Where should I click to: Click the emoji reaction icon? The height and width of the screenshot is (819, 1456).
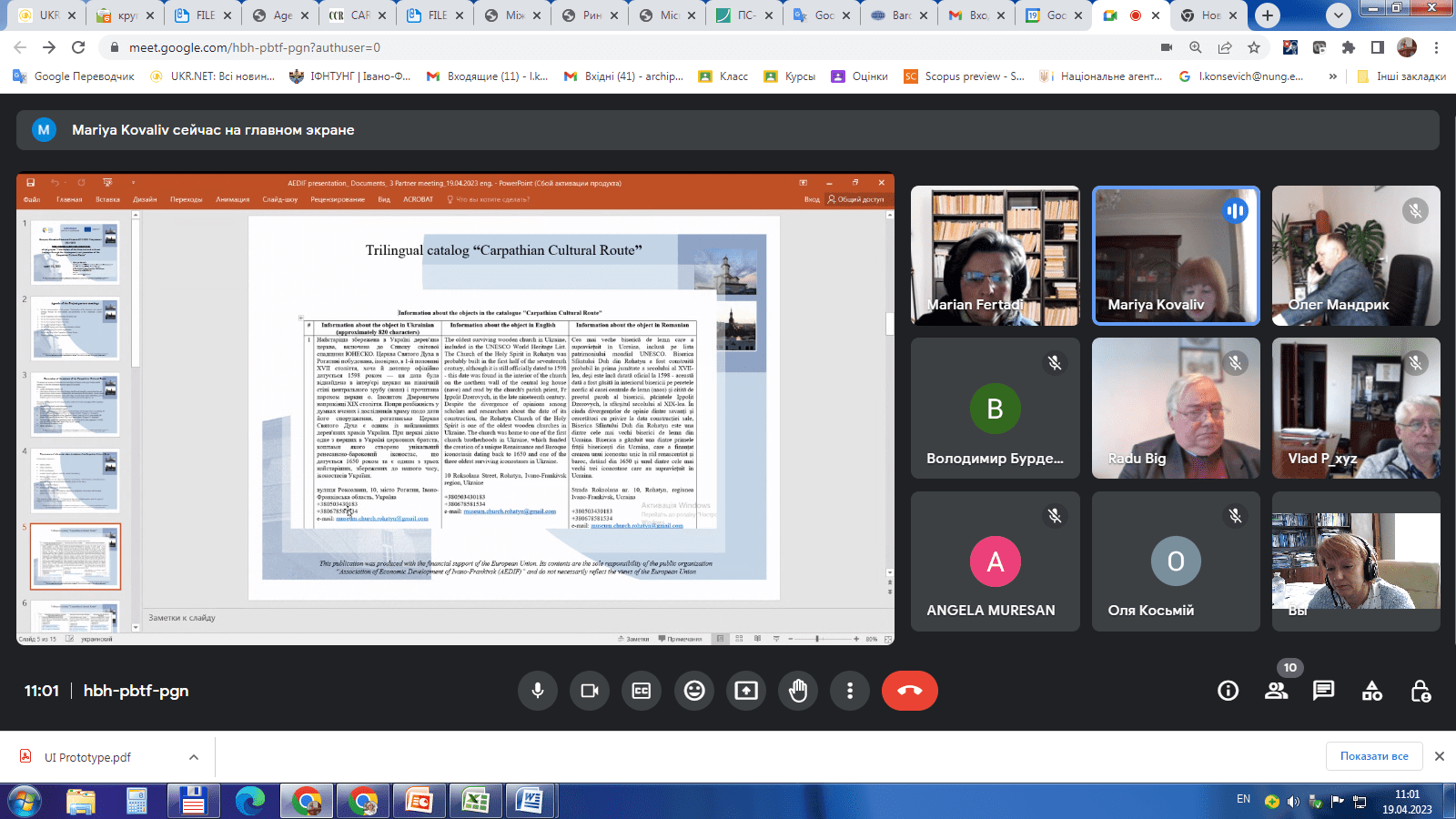tap(694, 691)
